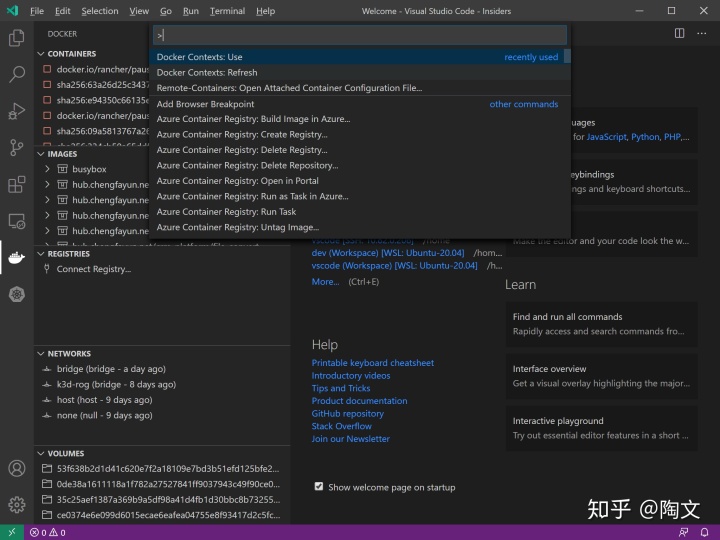The width and height of the screenshot is (720, 540).
Task: Open Join our Newsletter link
Action: 350,439
